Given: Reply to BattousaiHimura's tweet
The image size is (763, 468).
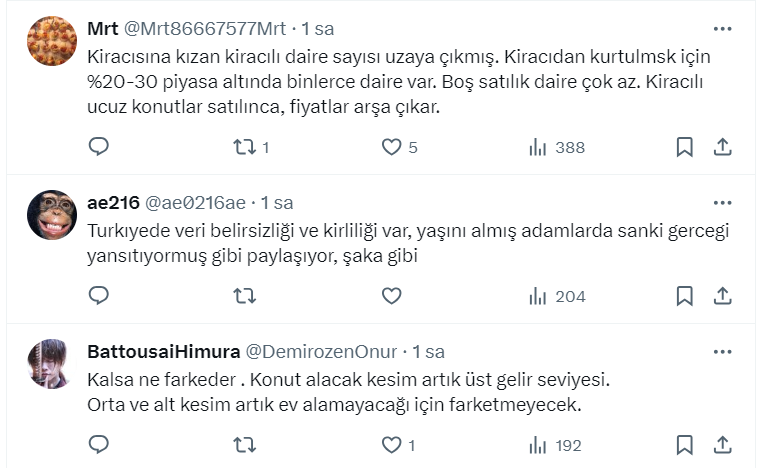Looking at the screenshot, I should pyautogui.click(x=98, y=444).
